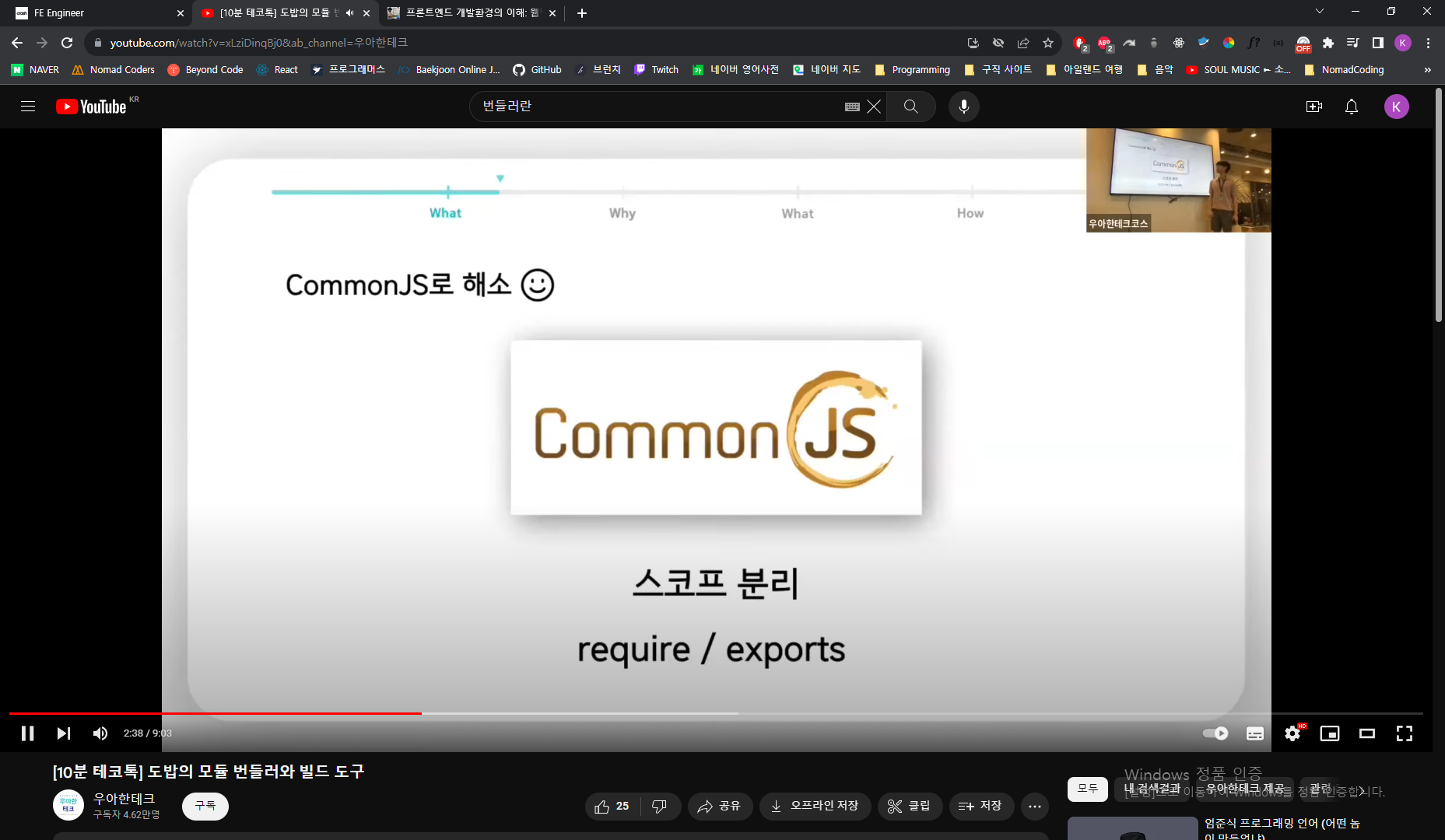1445x840 pixels.
Task: Subscribe with the 구독 button
Action: (x=205, y=807)
